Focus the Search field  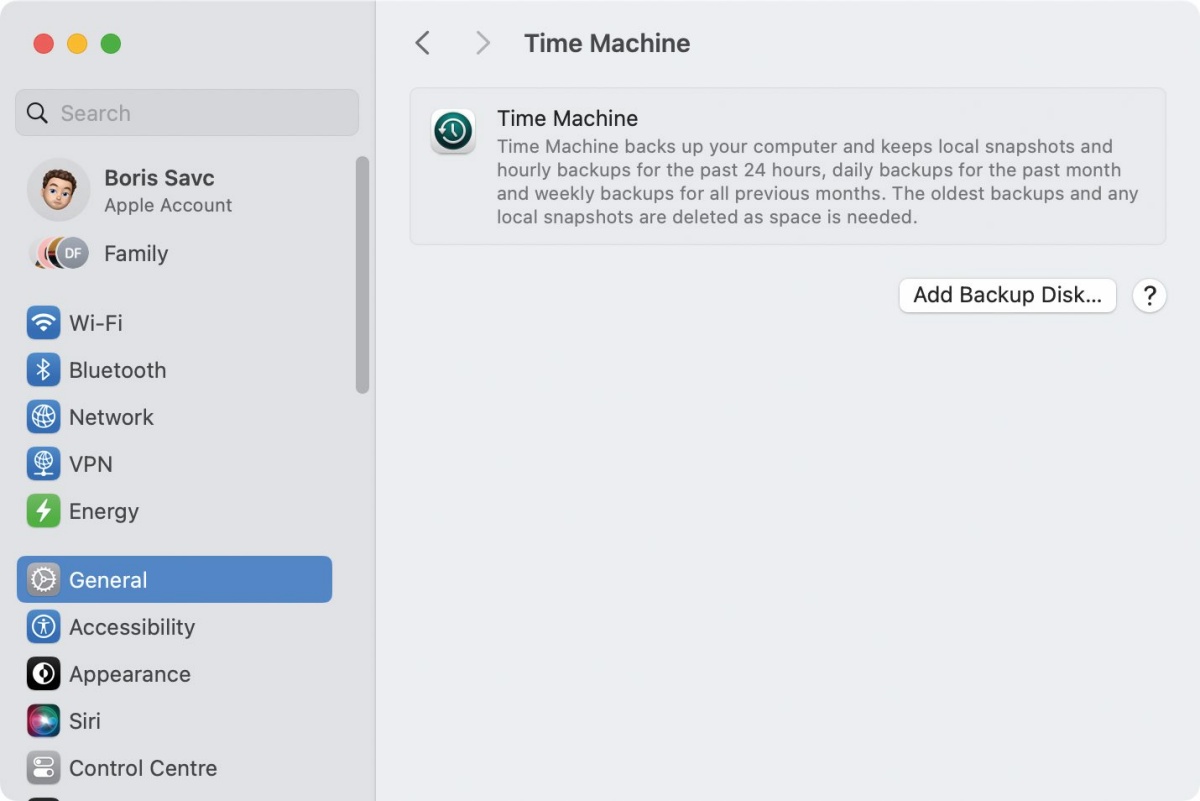187,113
